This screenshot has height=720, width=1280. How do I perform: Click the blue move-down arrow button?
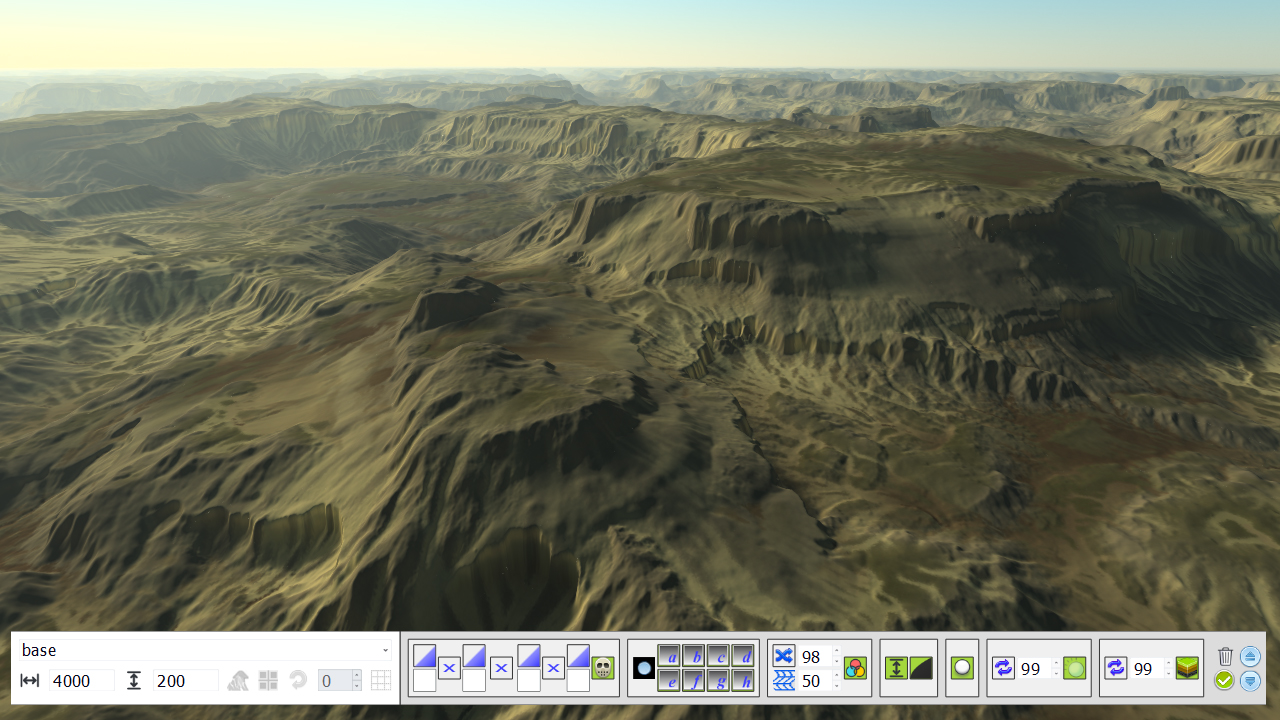tap(1250, 681)
